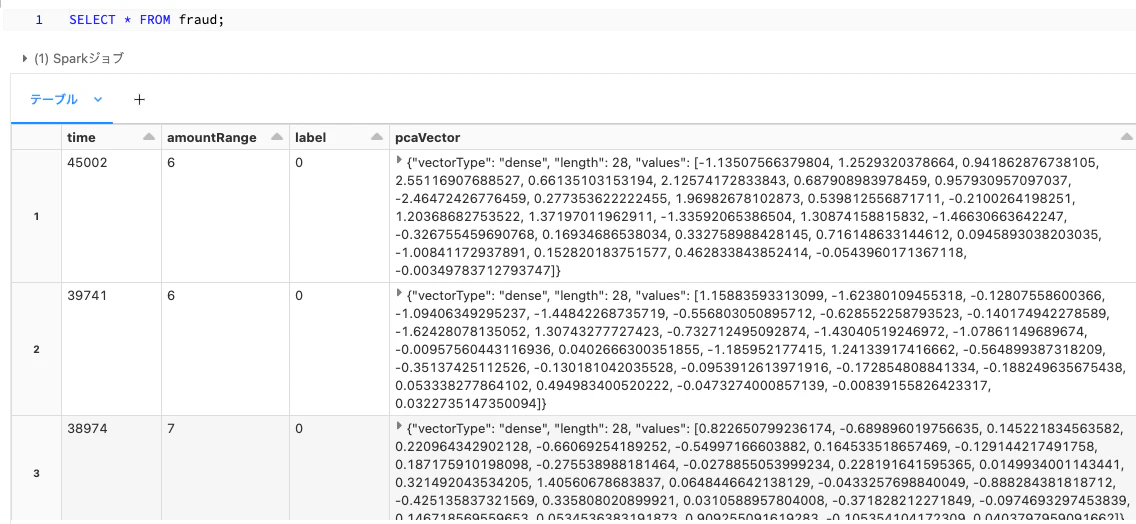Open the テーブル tab dropdown chevron
This screenshot has width=1136, height=524.
[99, 99]
